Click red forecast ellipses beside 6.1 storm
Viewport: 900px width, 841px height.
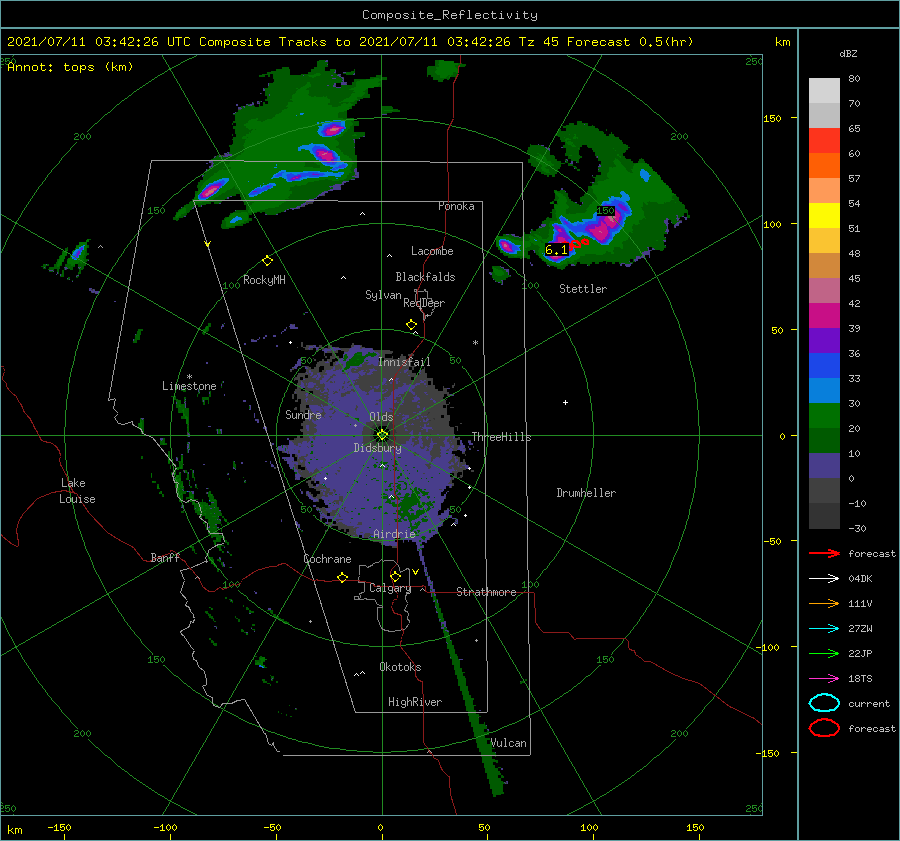[x=579, y=243]
